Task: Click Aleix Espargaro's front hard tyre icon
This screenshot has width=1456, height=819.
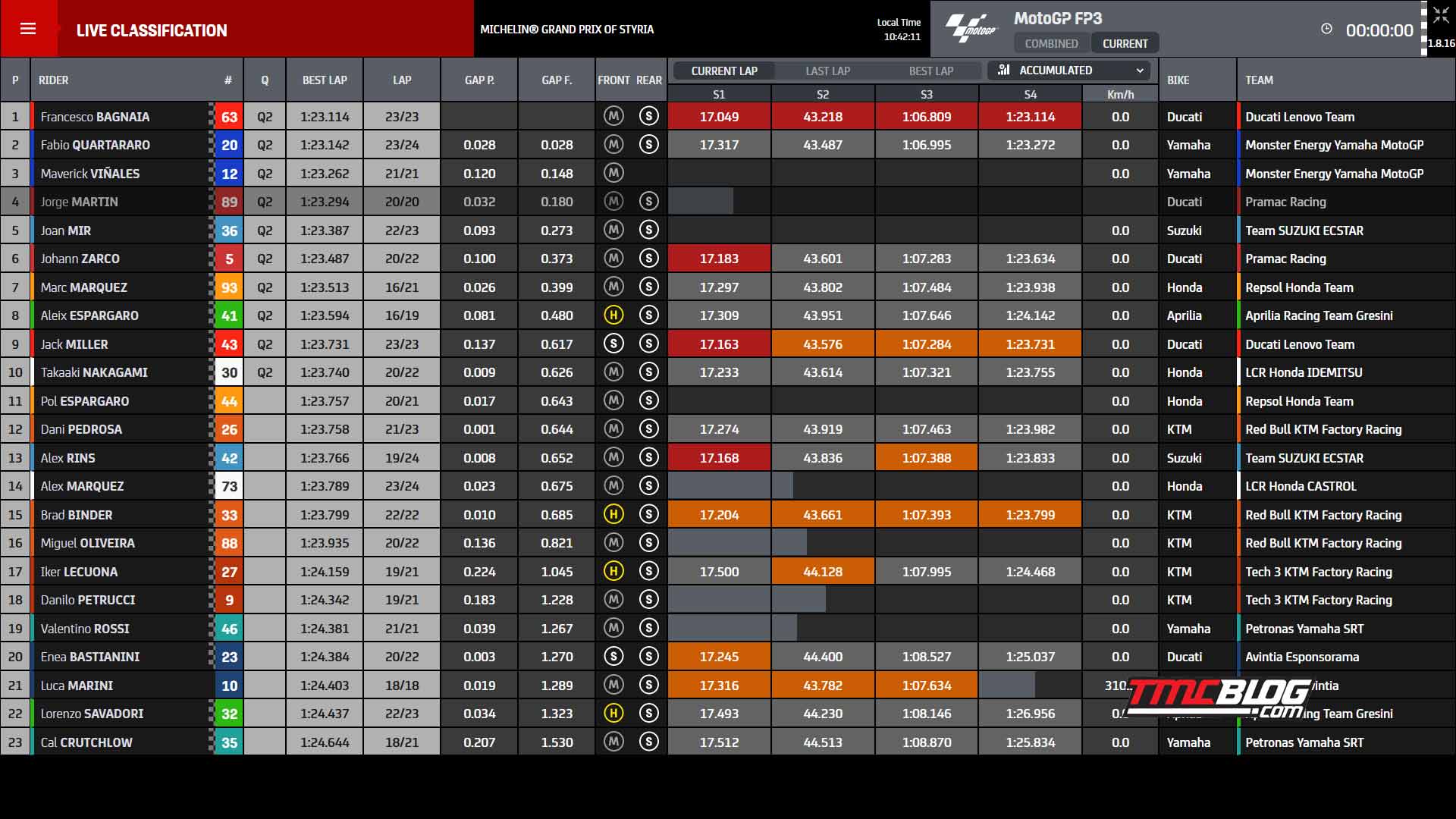Action: pyautogui.click(x=613, y=315)
